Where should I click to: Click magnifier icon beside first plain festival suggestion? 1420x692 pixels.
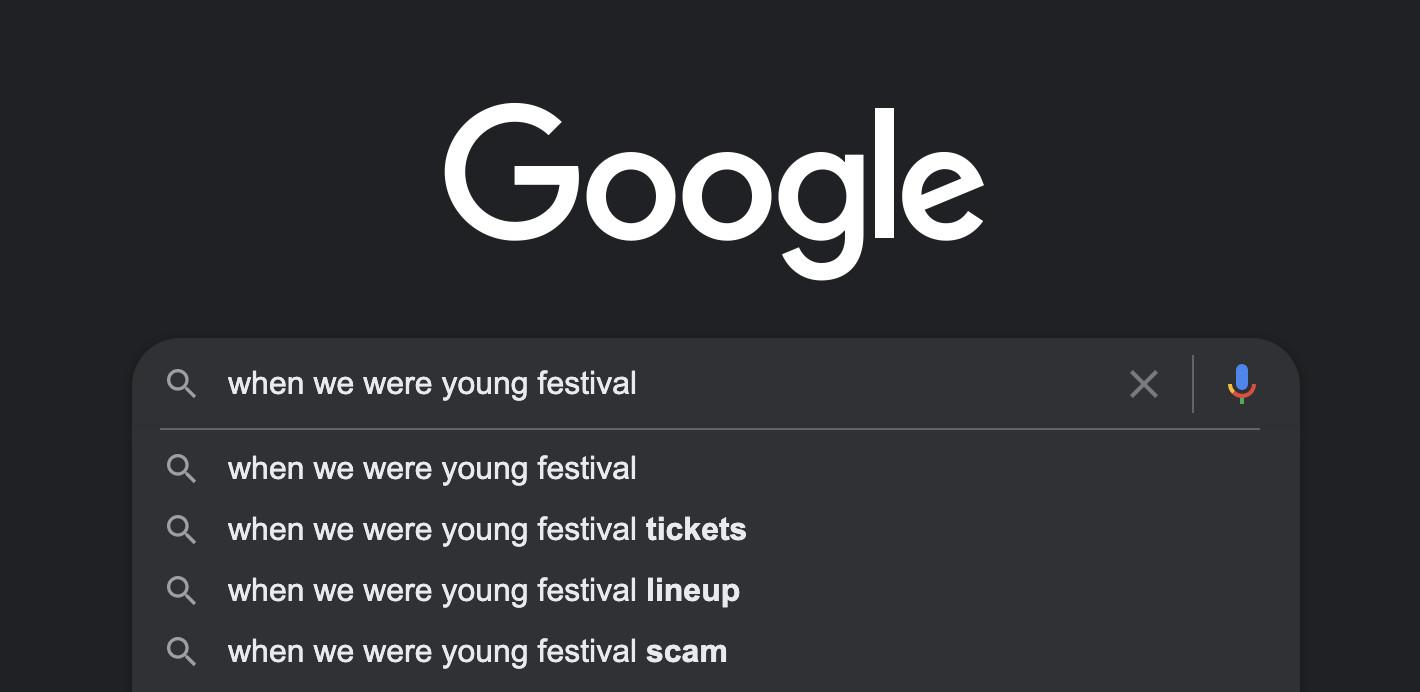(x=181, y=469)
